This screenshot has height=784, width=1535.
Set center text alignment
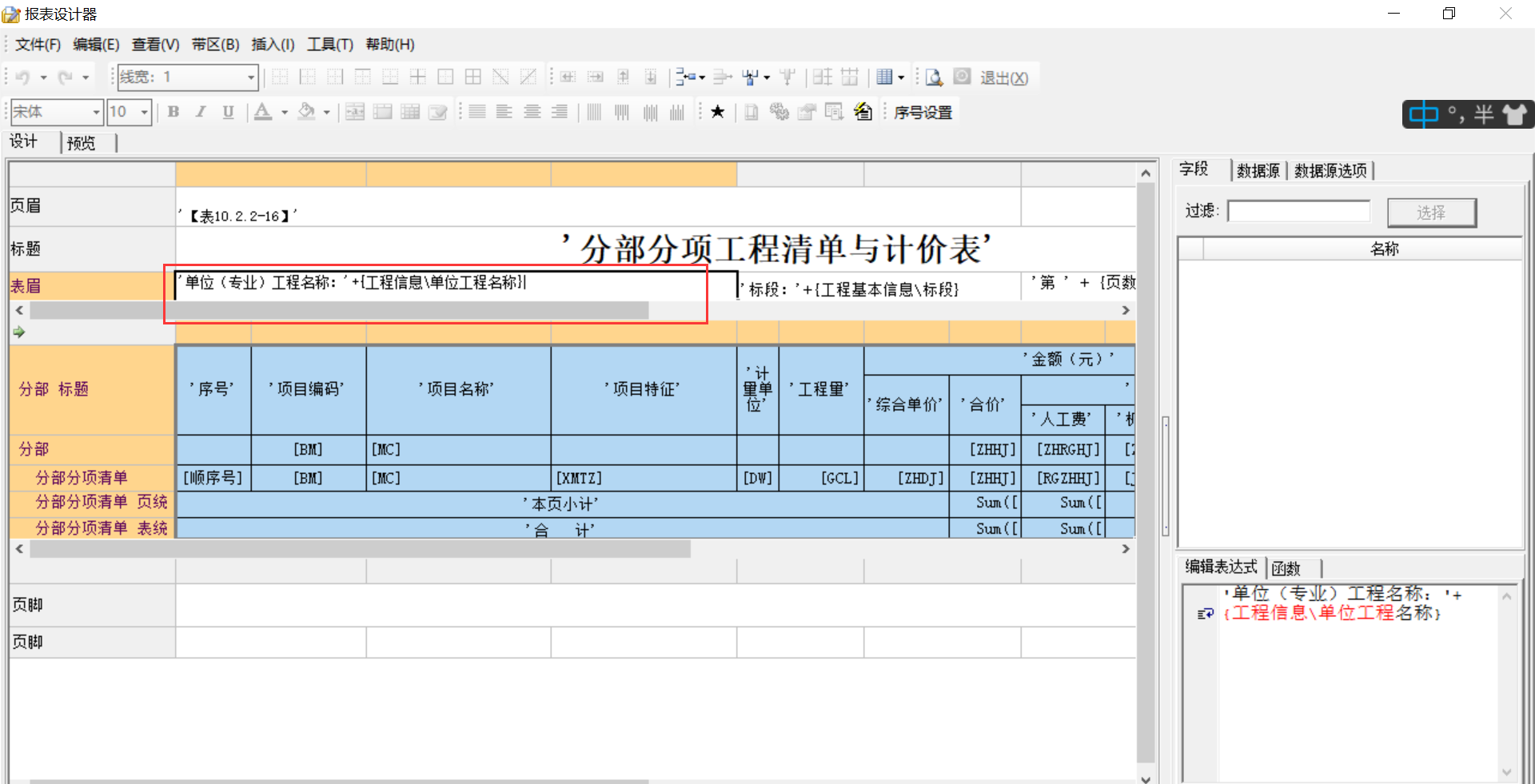[532, 112]
